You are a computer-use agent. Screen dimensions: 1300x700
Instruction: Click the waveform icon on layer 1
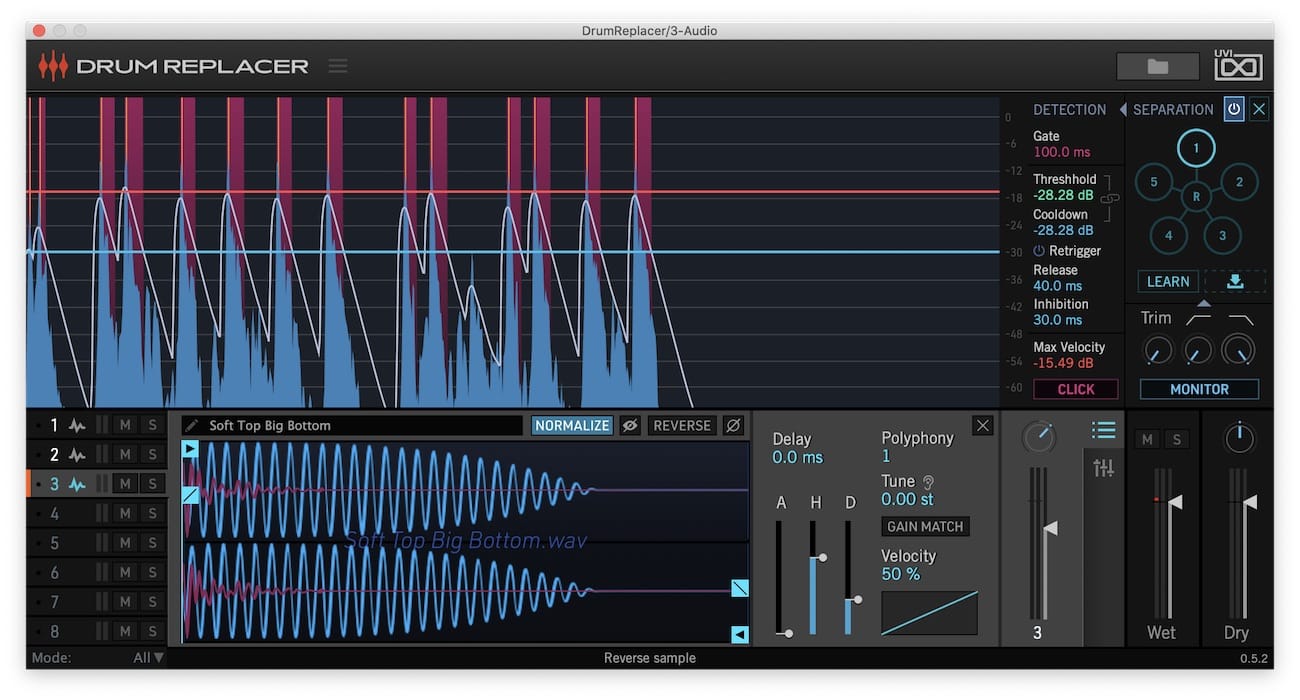pyautogui.click(x=77, y=426)
